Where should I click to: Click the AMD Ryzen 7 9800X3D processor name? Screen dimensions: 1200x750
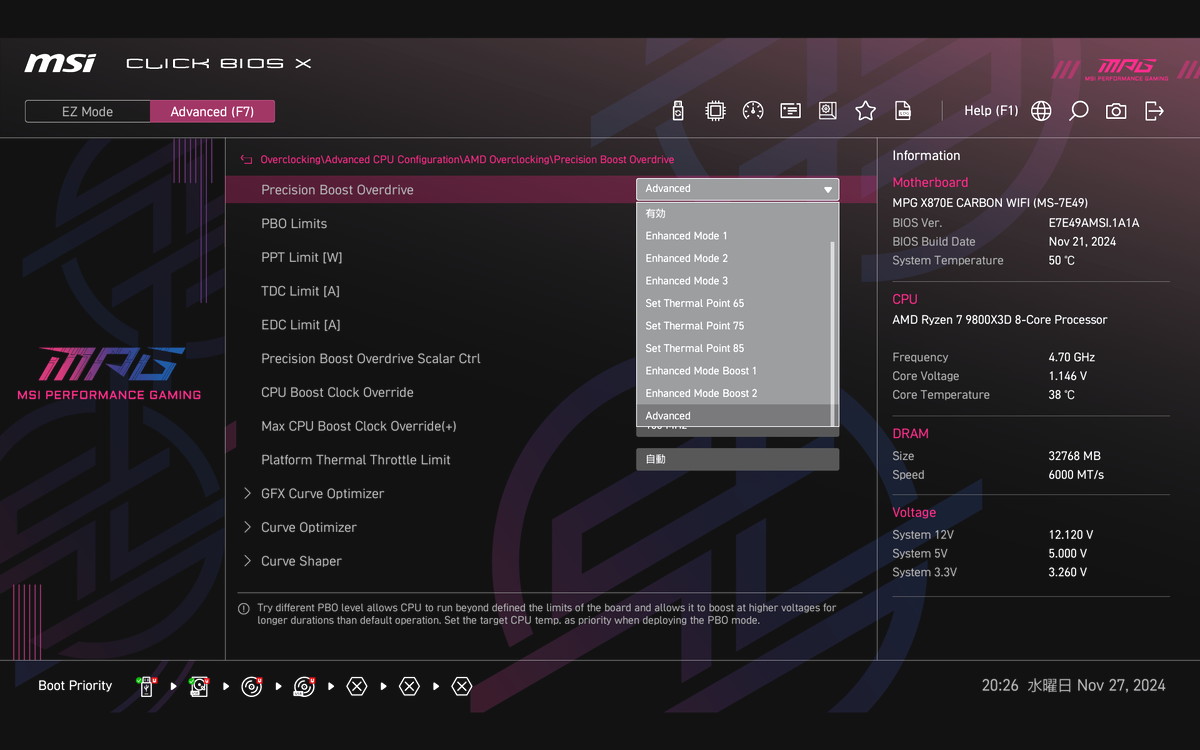pyautogui.click(x=1000, y=320)
